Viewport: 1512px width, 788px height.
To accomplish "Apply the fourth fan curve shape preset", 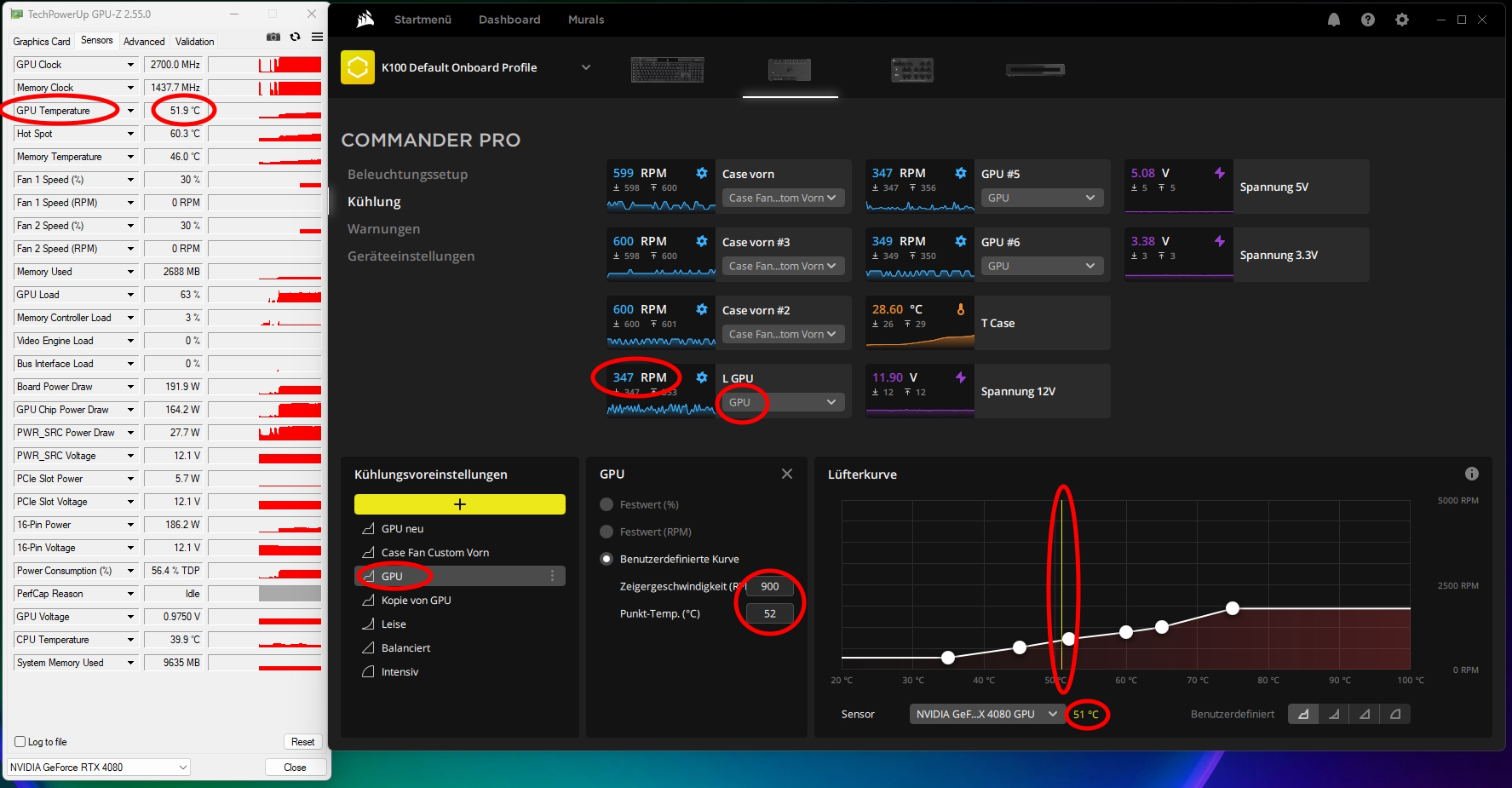I will pyautogui.click(x=1395, y=714).
